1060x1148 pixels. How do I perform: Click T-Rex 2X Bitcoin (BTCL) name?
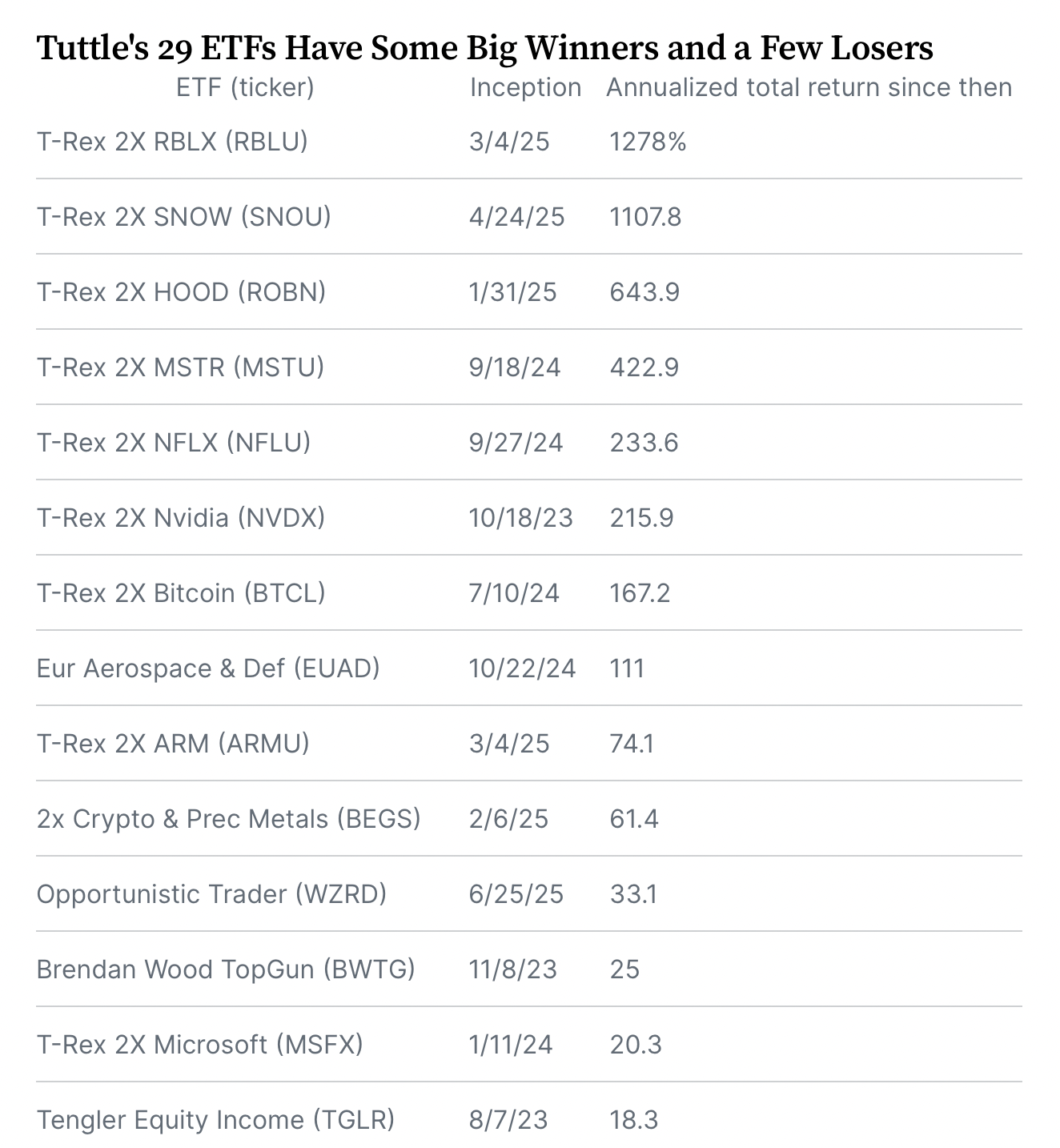coord(181,593)
